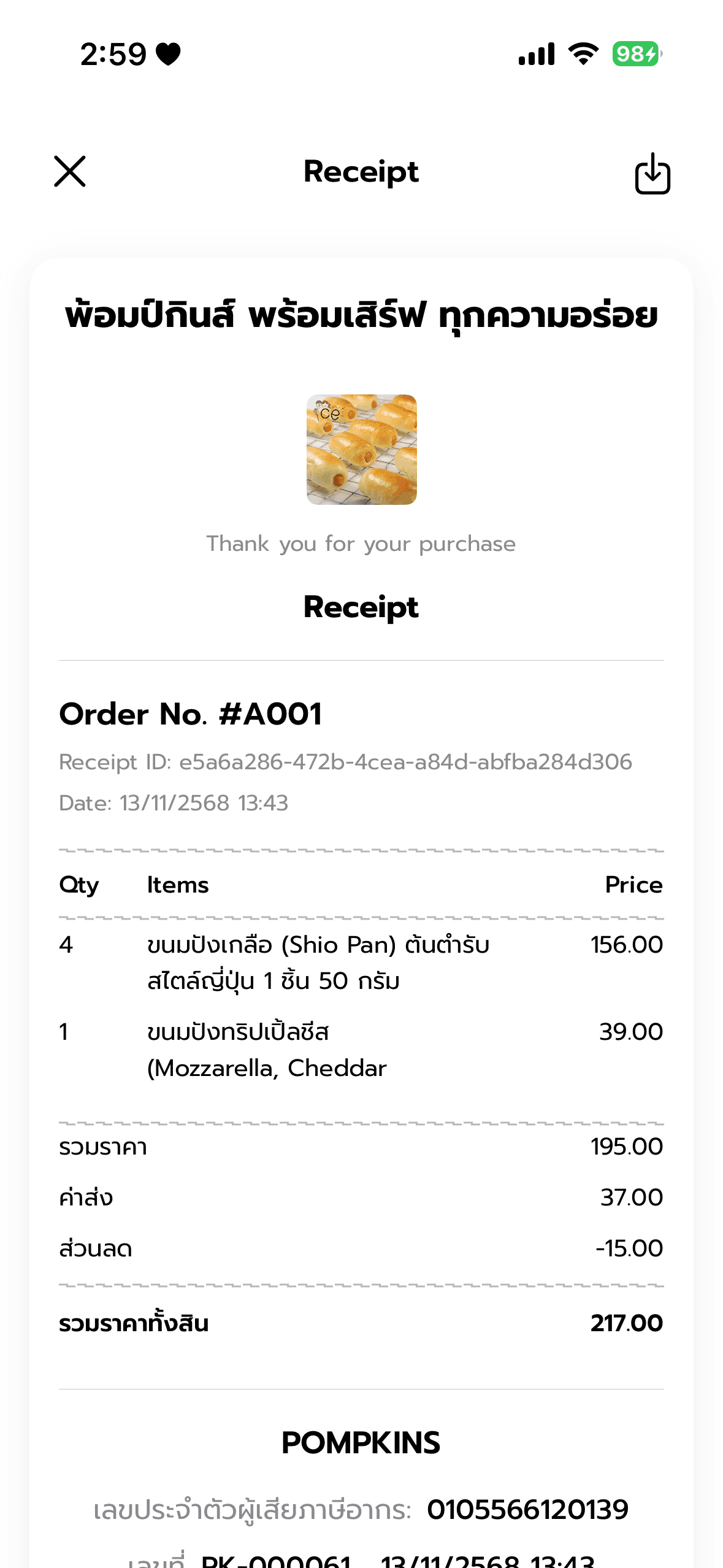Open the shop's bread thumbnail image
This screenshot has width=723, height=1568.
click(362, 450)
